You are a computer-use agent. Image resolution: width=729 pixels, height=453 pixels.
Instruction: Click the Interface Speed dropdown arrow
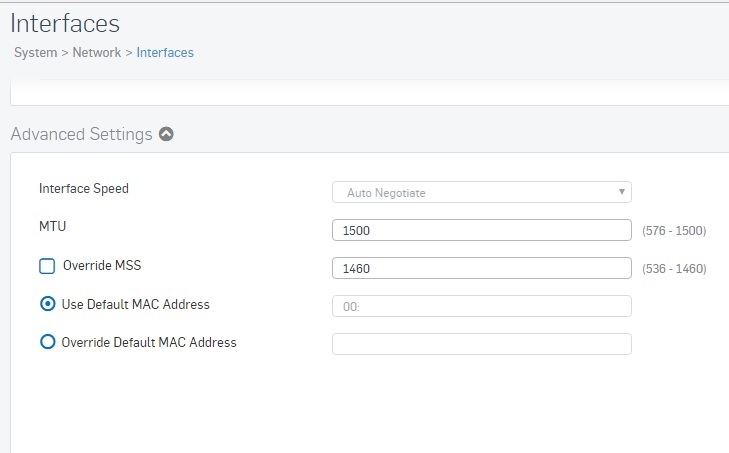tap(622, 192)
